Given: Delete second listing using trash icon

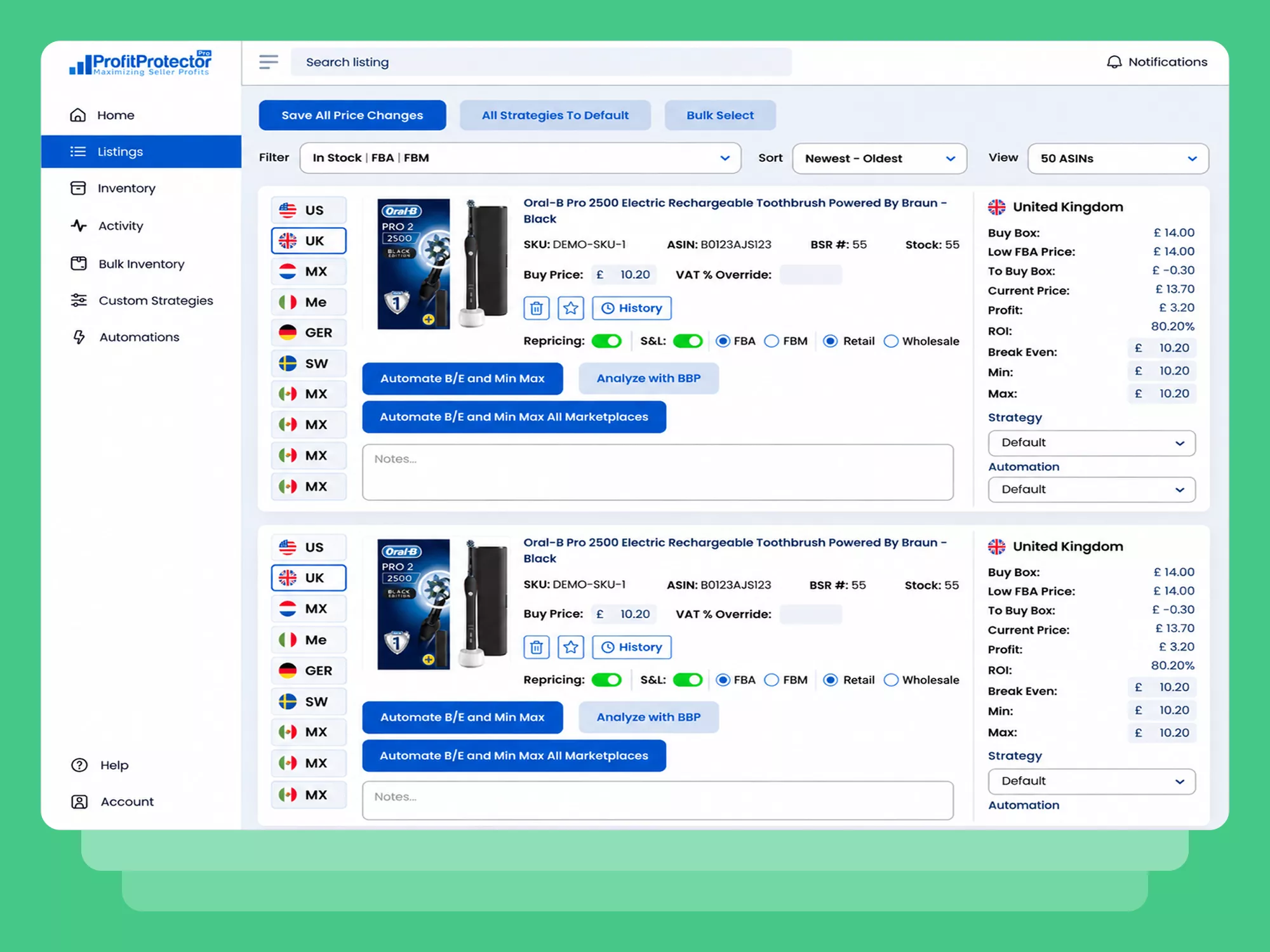Looking at the screenshot, I should tap(537, 647).
